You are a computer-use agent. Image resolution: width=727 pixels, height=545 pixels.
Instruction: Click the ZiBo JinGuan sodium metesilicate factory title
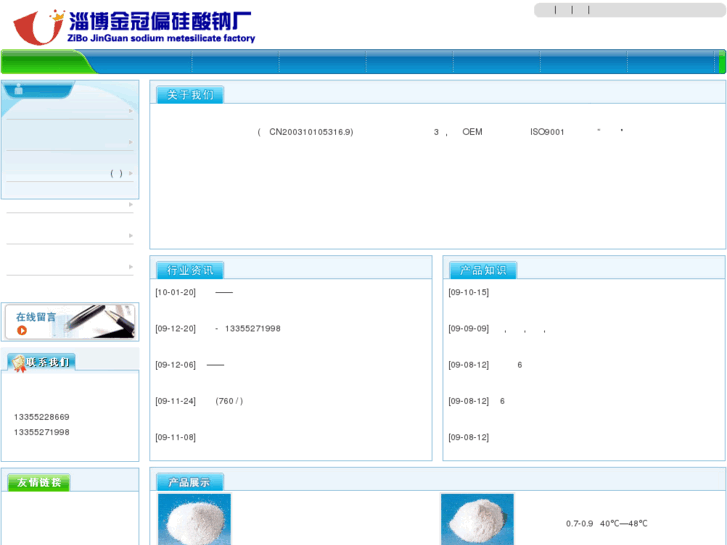[161, 38]
